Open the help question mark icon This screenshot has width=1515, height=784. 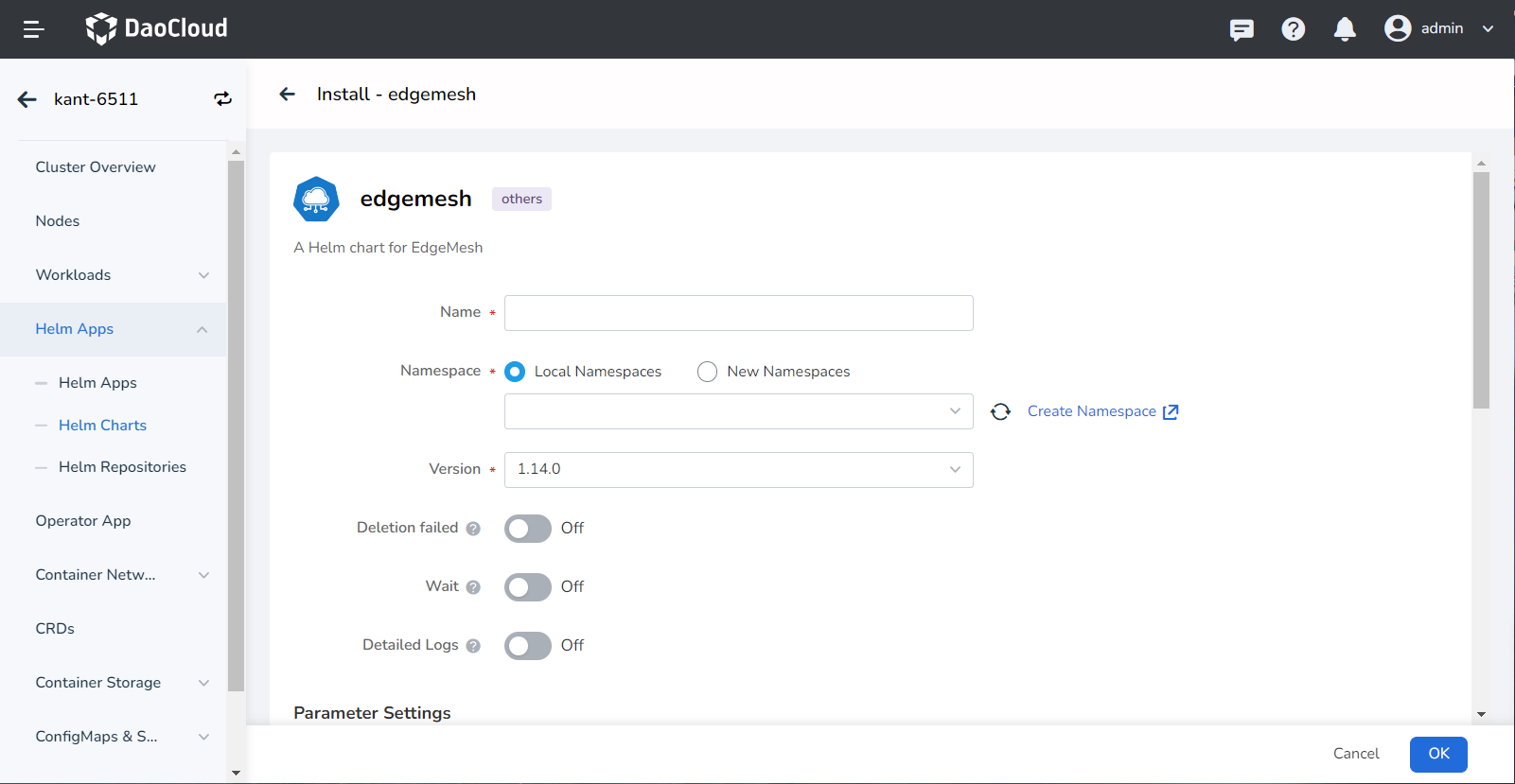[1293, 29]
